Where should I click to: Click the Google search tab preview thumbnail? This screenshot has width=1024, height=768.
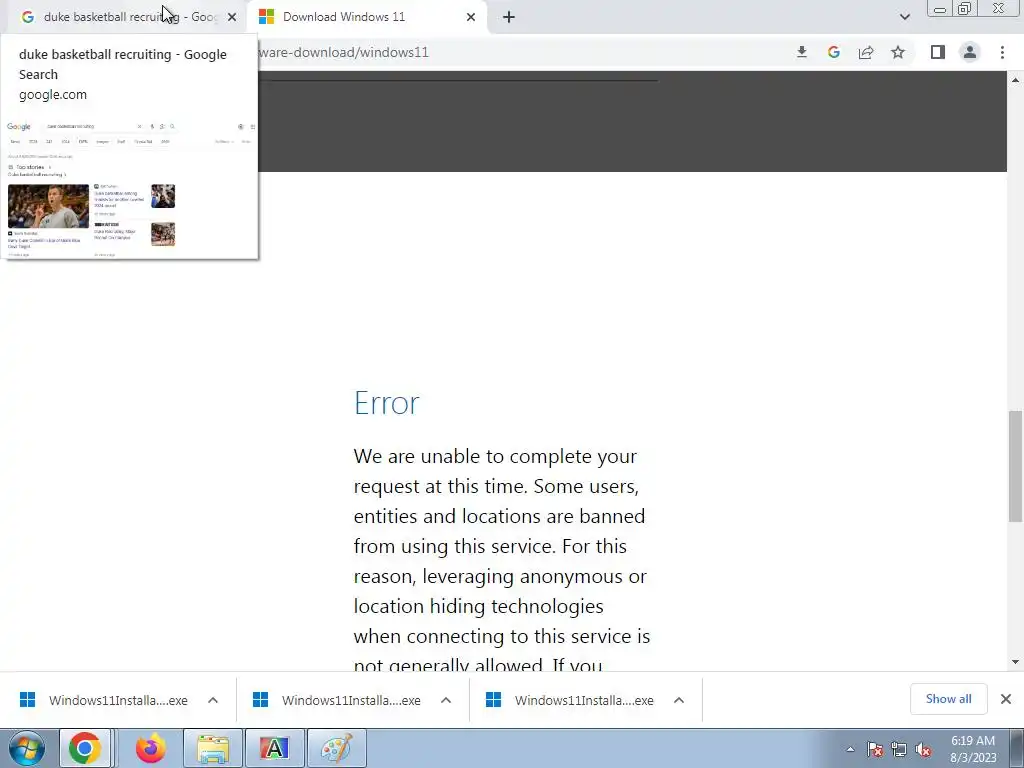coord(129,188)
